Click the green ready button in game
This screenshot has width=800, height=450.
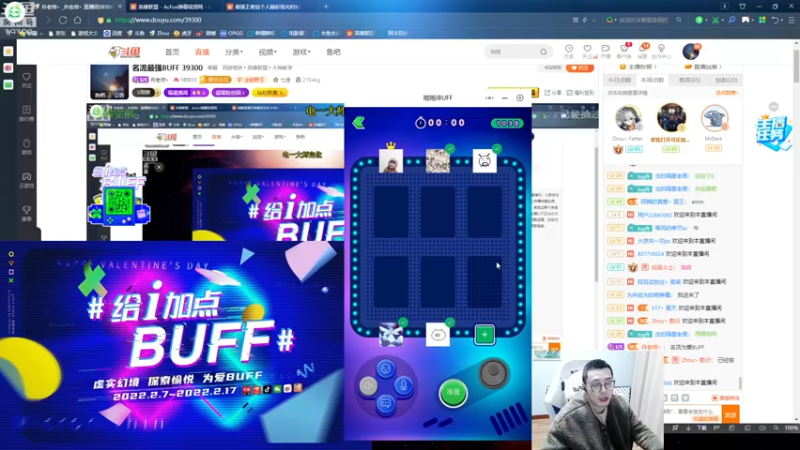coord(453,392)
